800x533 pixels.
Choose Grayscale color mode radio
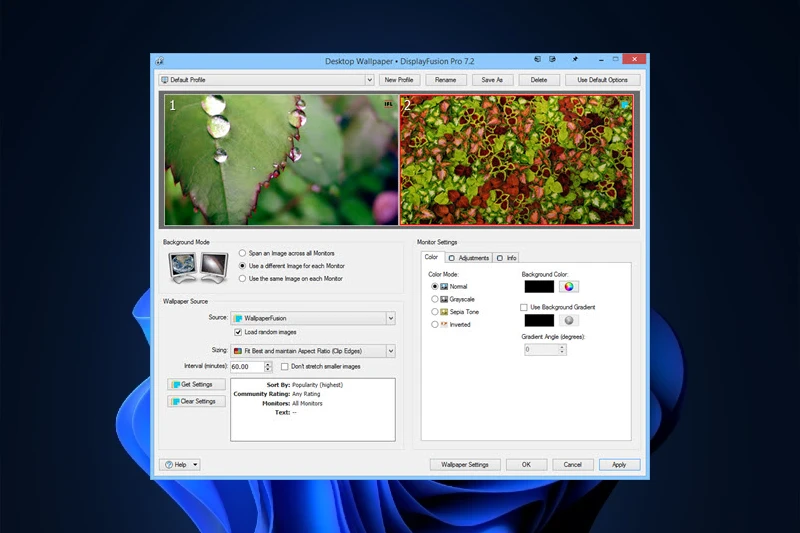[x=435, y=299]
